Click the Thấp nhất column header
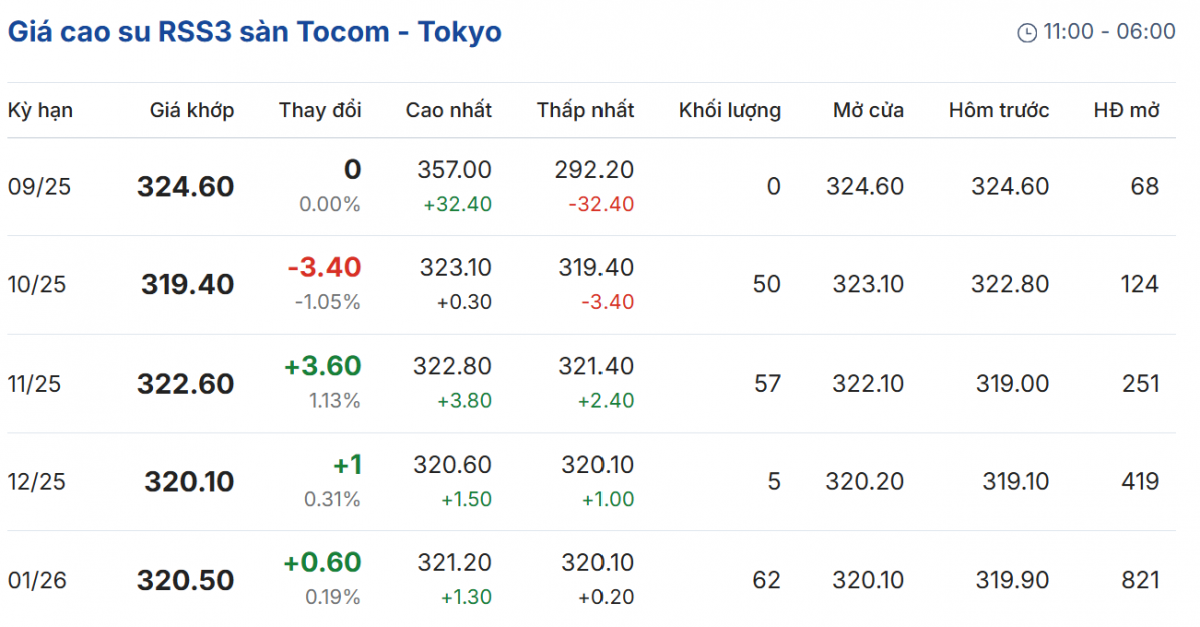 tap(585, 110)
